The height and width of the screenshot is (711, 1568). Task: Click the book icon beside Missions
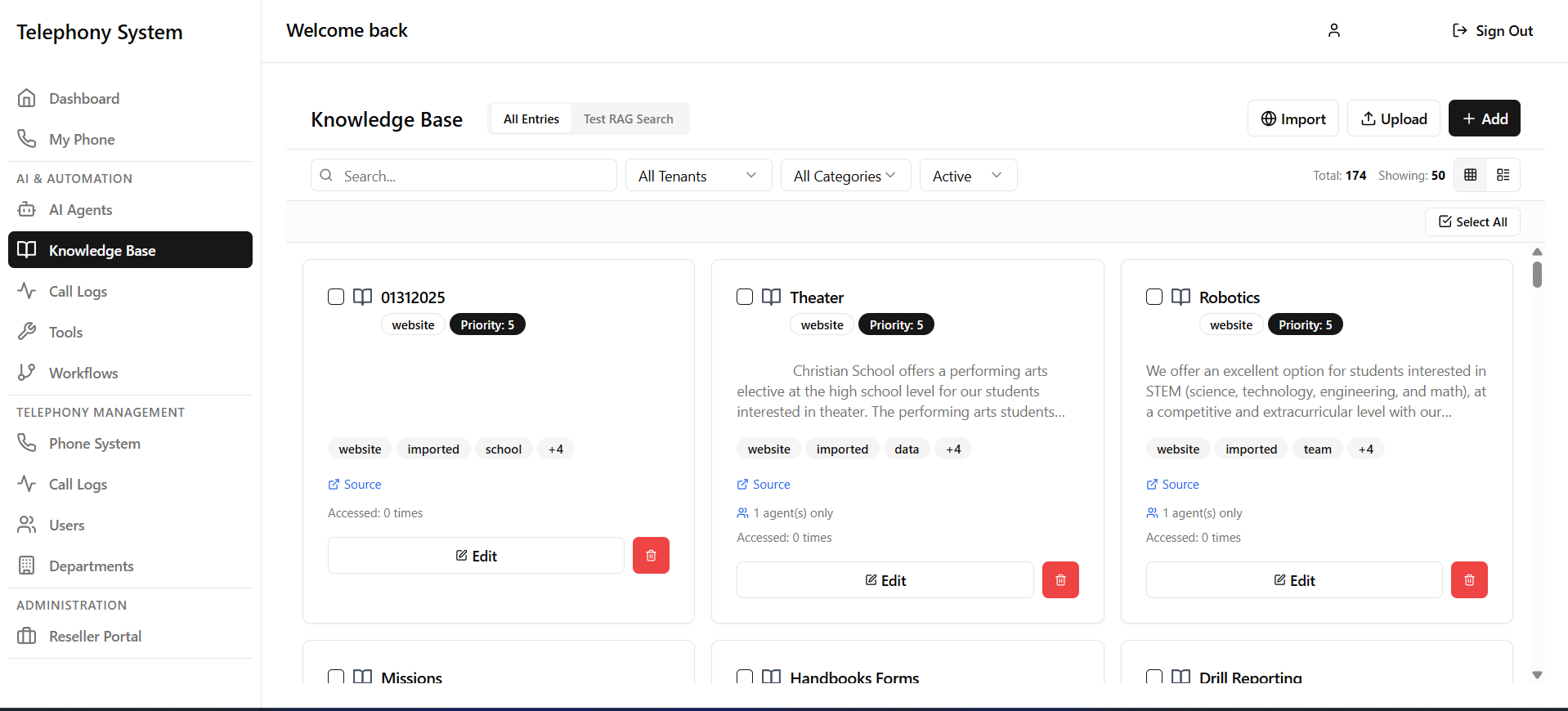(x=362, y=677)
